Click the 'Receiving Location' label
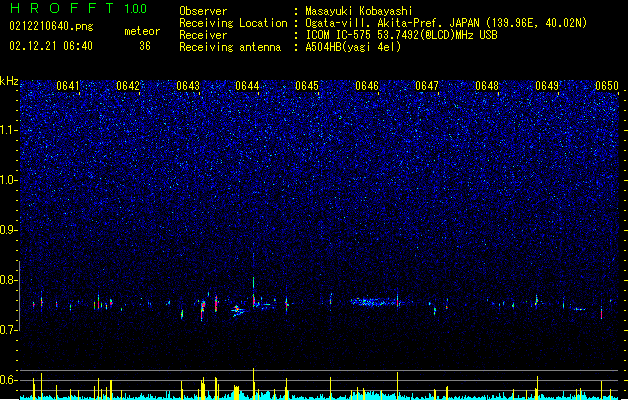 tap(233, 23)
